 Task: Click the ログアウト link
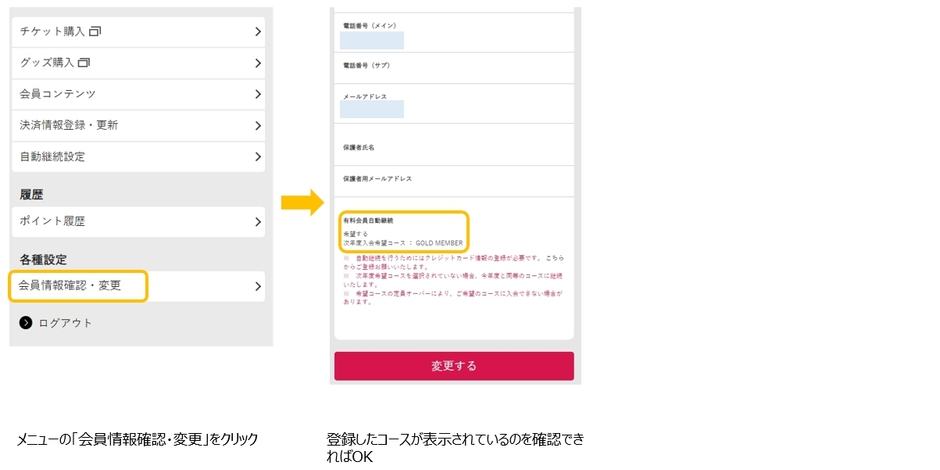(x=65, y=323)
